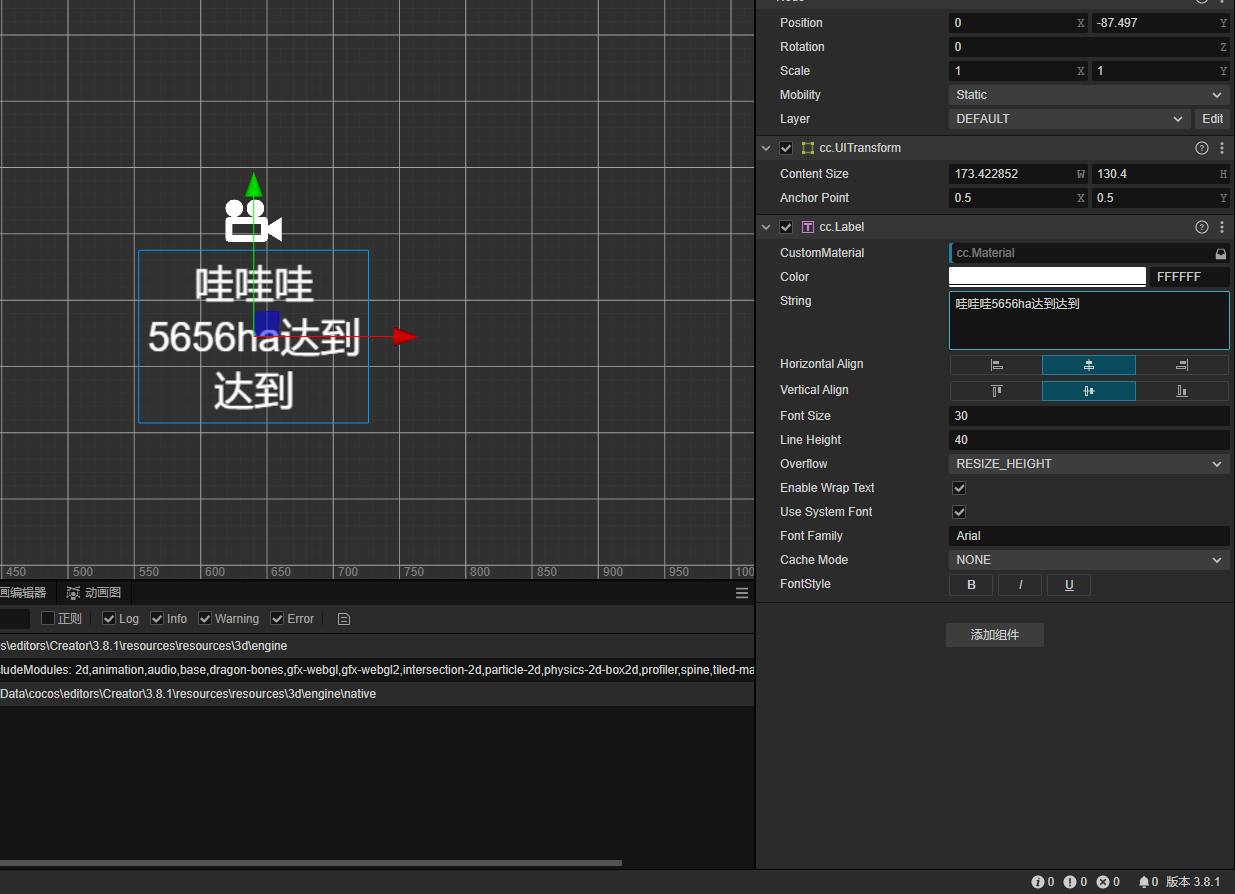Set vertical align to top
Image resolution: width=1235 pixels, height=894 pixels.
click(996, 391)
